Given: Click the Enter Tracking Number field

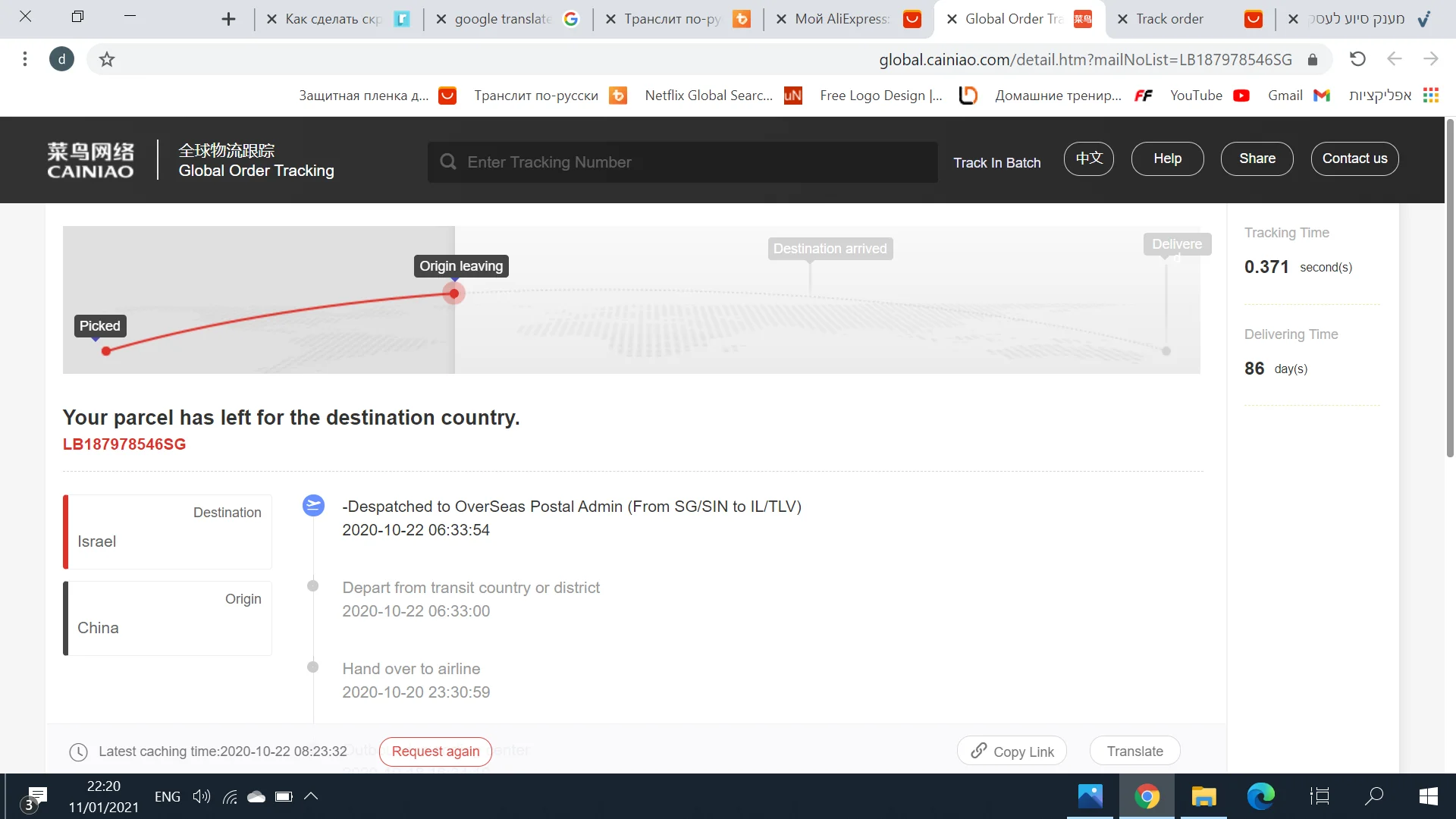Looking at the screenshot, I should [x=682, y=162].
